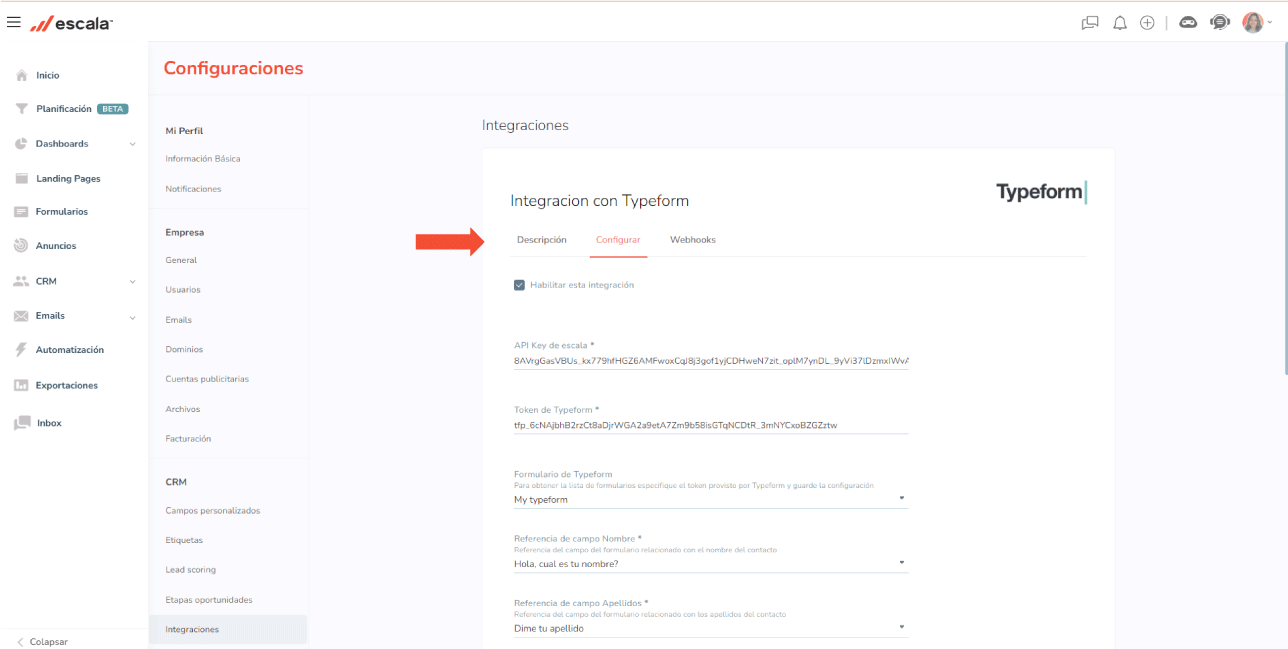Open Usuarios settings
The image size is (1288, 649).
point(183,290)
